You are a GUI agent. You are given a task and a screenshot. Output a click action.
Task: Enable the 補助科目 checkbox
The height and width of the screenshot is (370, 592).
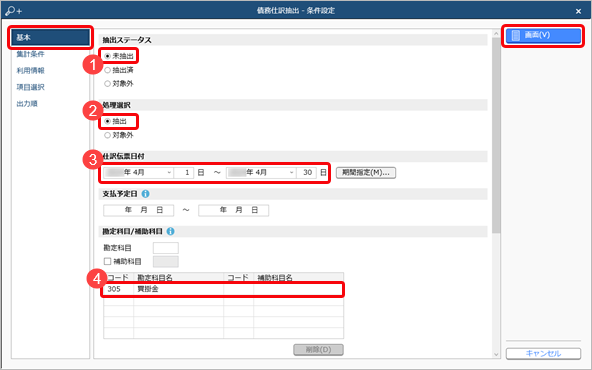[107, 261]
